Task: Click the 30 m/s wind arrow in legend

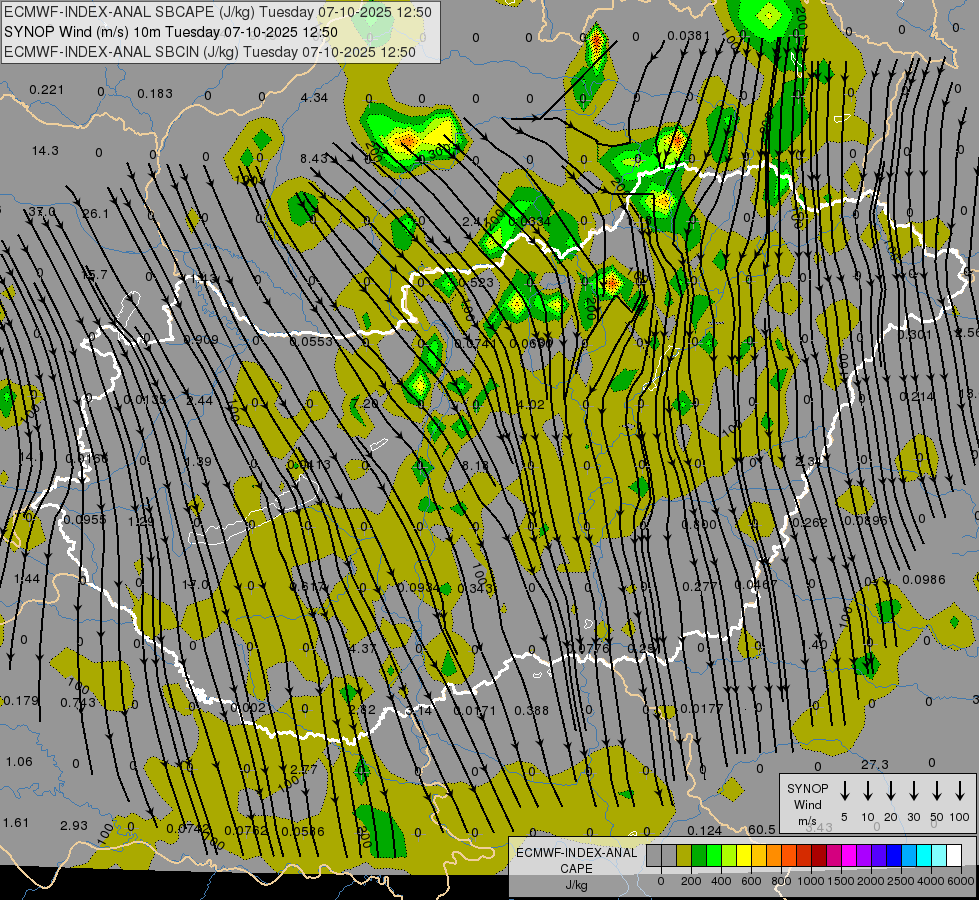Action: coord(914,791)
